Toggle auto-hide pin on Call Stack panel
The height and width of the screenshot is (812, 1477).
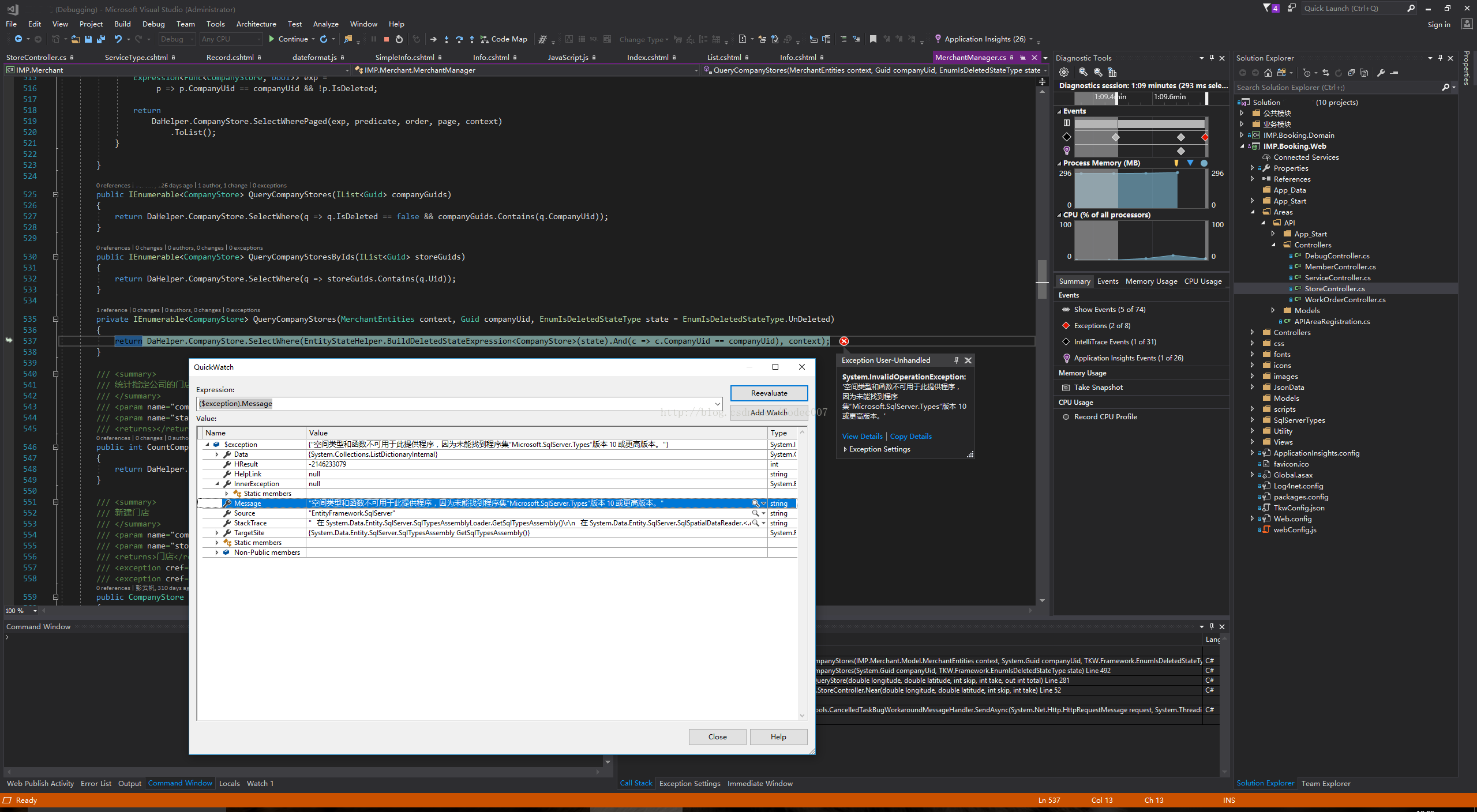pos(1212,626)
